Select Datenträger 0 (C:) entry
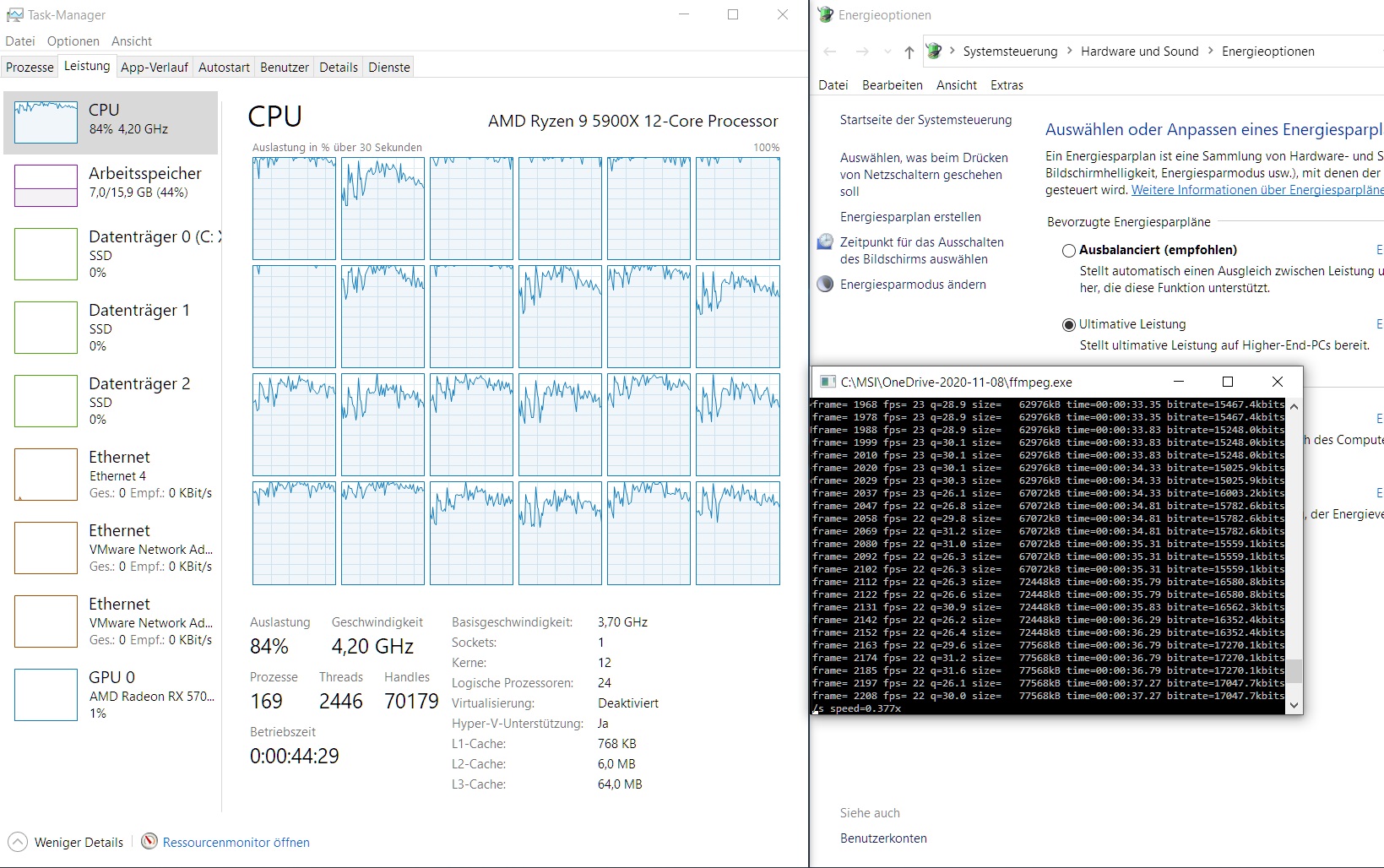This screenshot has height=868, width=1384. point(111,253)
